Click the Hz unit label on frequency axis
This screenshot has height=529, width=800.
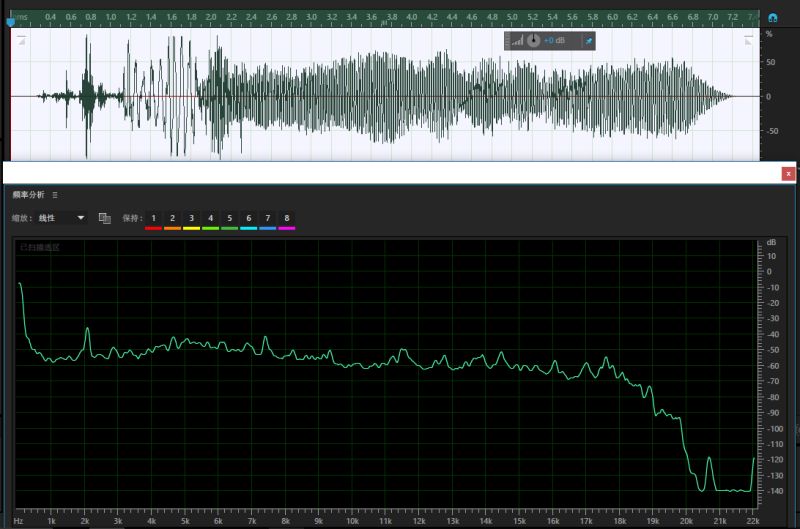18,521
